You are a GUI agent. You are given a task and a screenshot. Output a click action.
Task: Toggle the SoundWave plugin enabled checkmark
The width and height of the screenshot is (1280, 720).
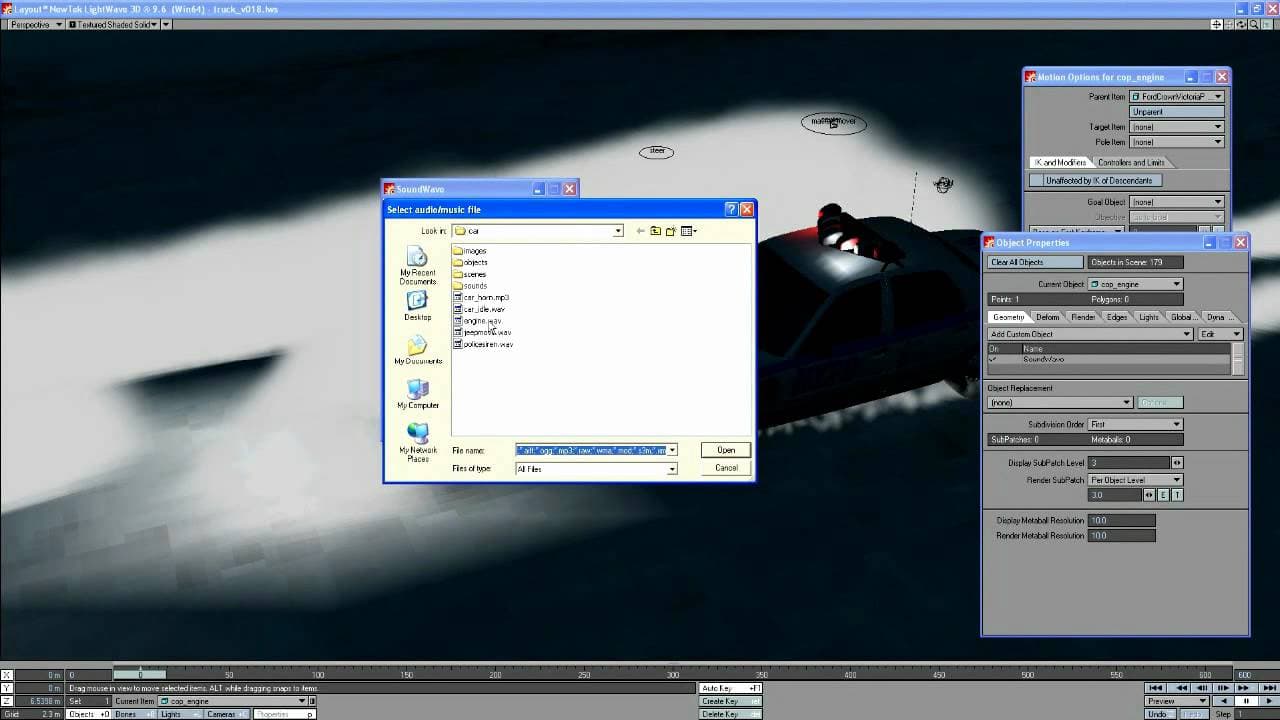point(993,359)
